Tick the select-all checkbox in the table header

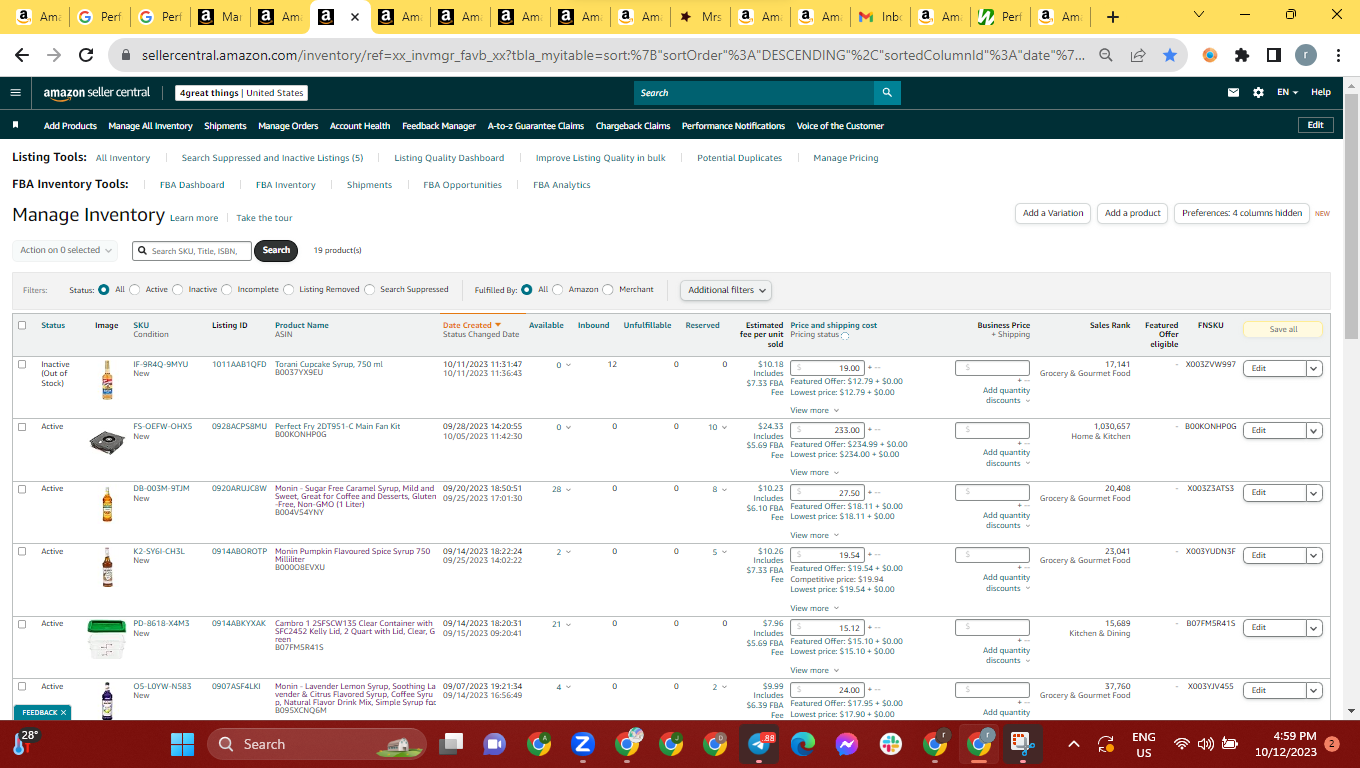(x=22, y=325)
